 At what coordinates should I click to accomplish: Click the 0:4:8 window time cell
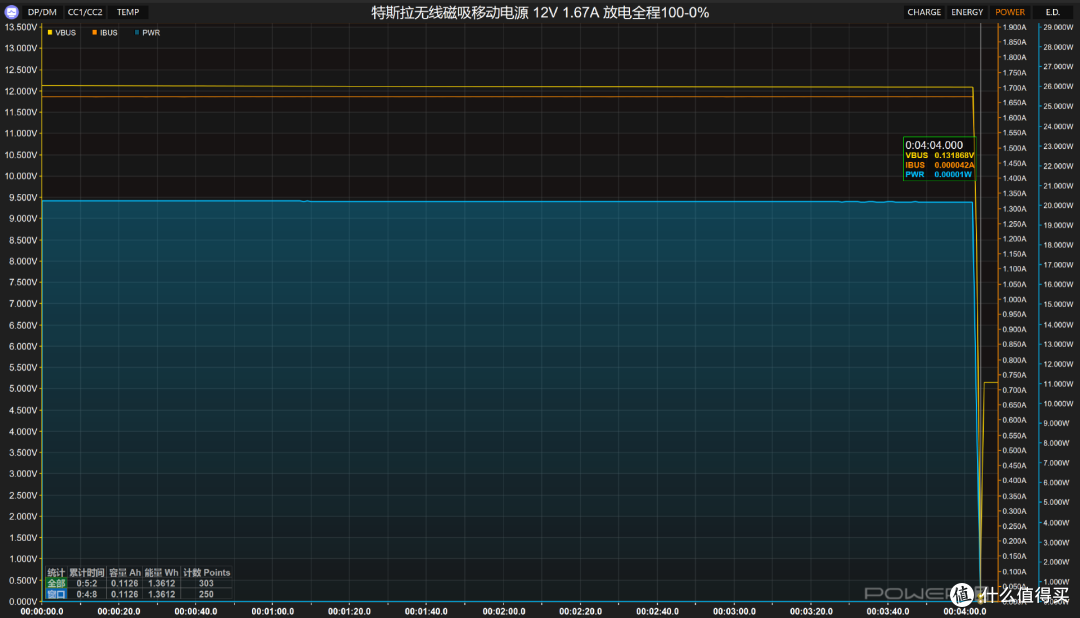[x=87, y=594]
